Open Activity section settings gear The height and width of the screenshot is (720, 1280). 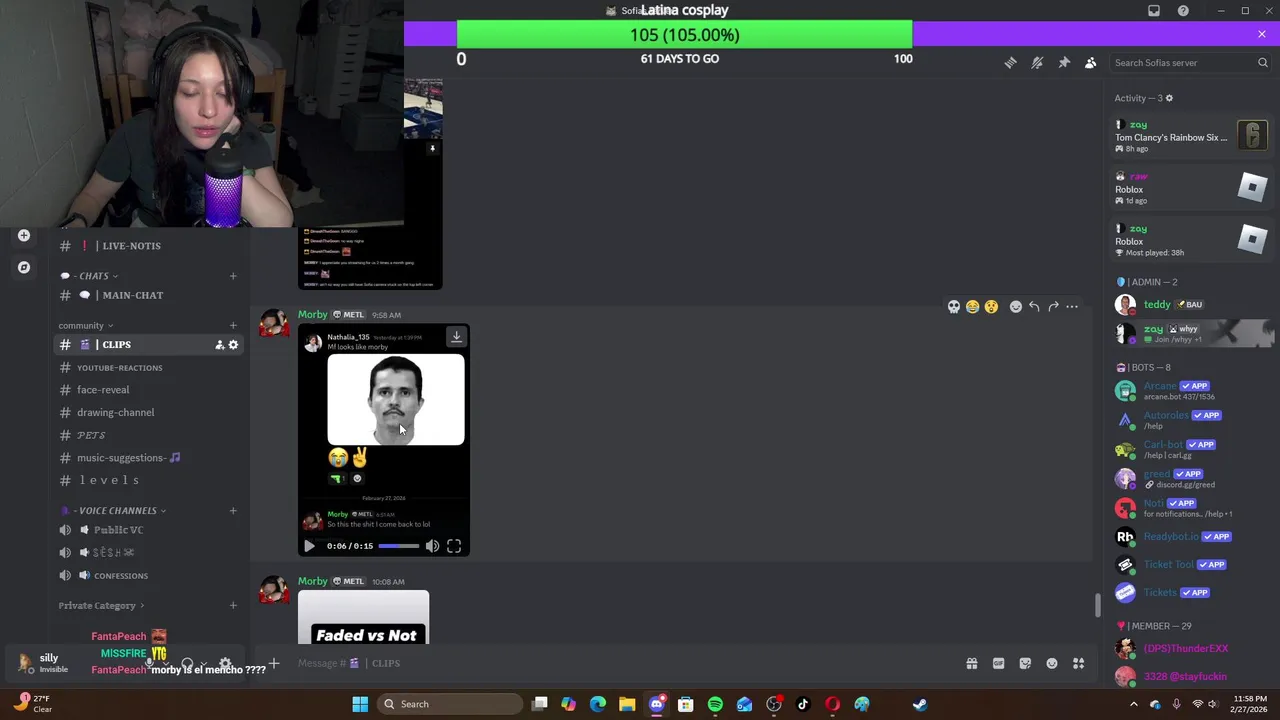point(1169,98)
